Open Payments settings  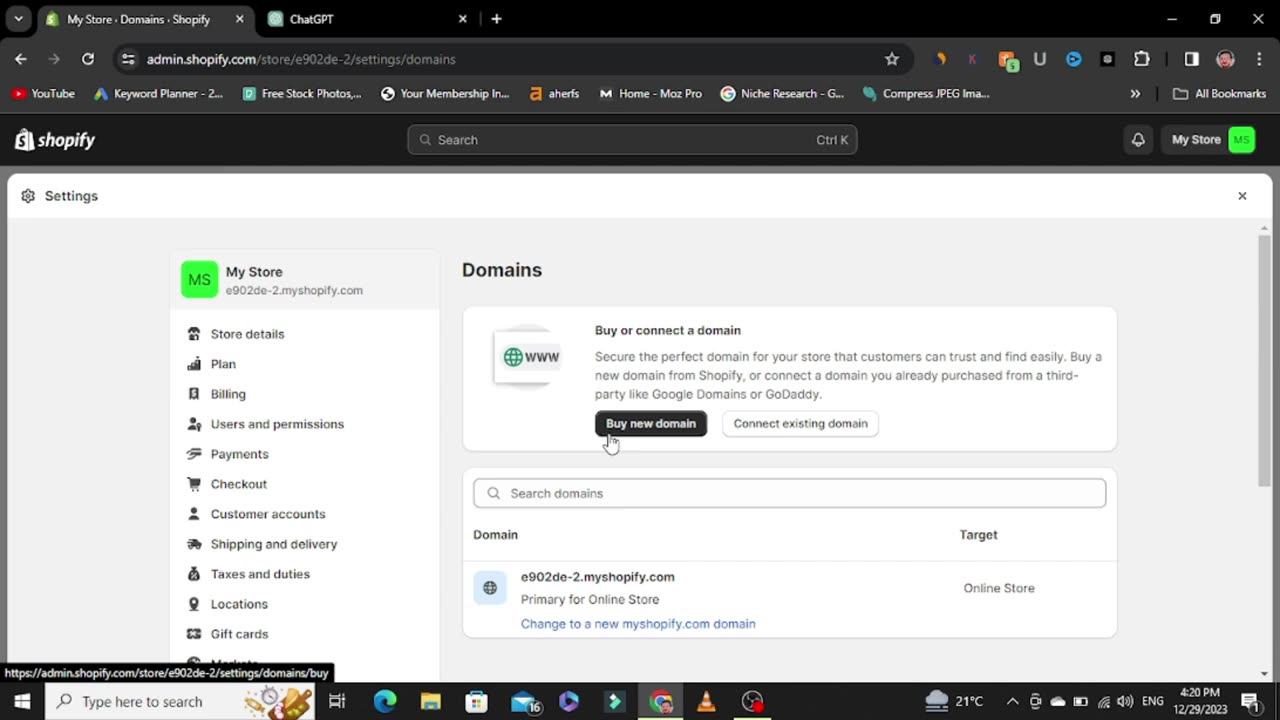[239, 454]
